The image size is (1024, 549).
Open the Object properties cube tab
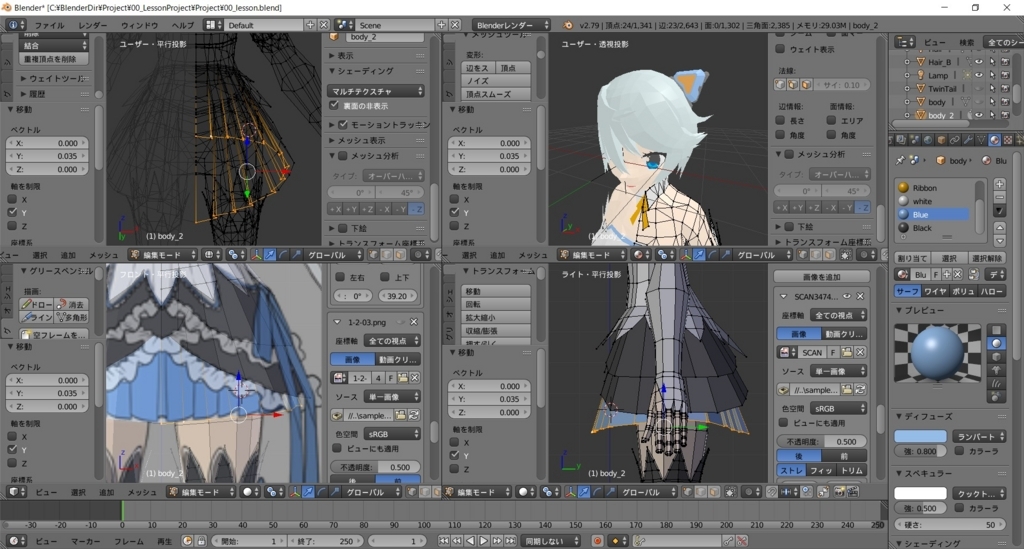[941, 140]
